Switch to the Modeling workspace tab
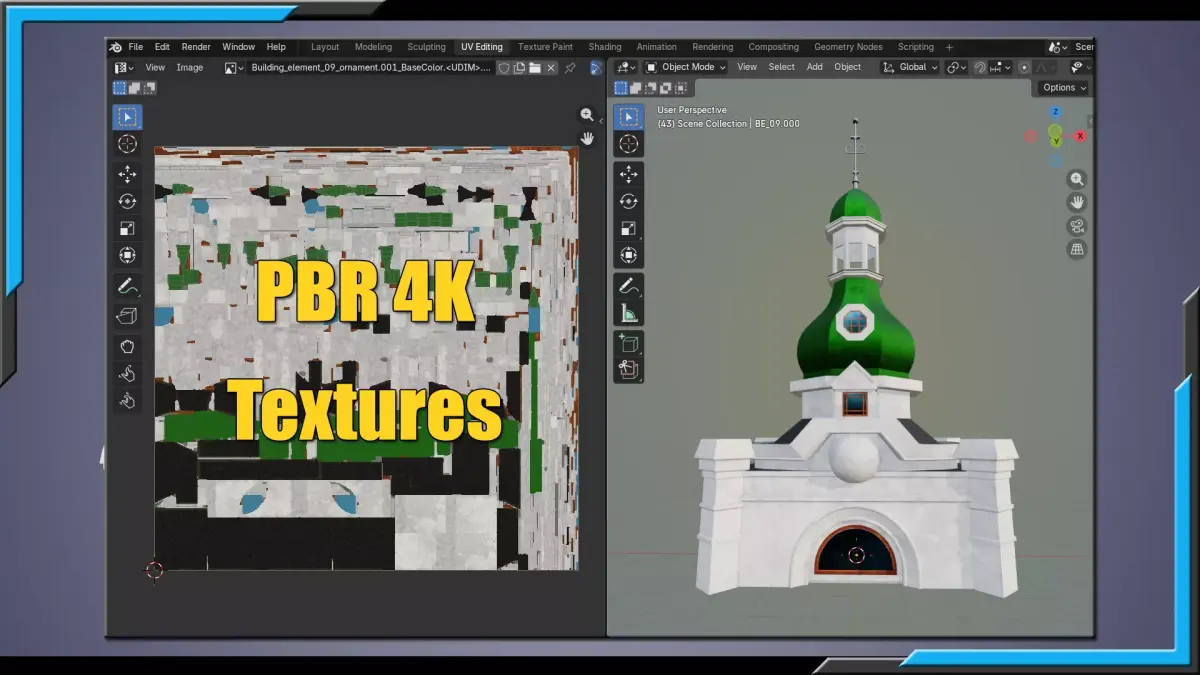 pyautogui.click(x=373, y=47)
